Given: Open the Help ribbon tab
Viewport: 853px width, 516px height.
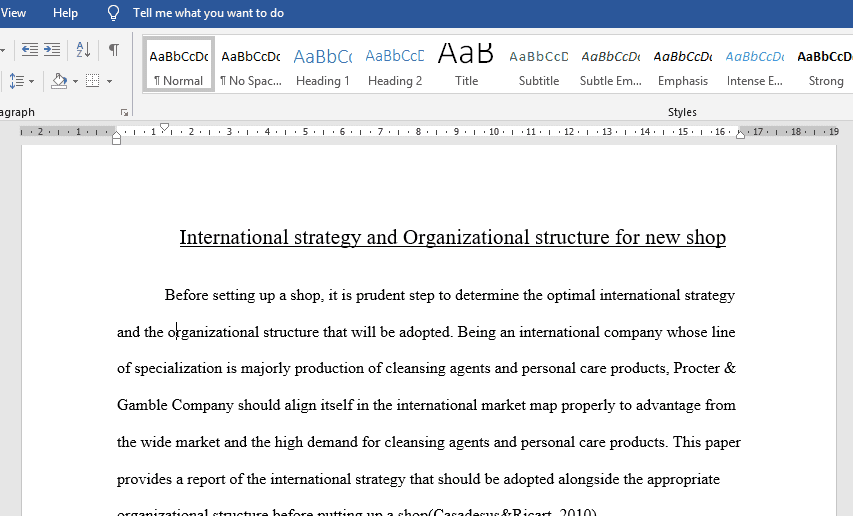Looking at the screenshot, I should pyautogui.click(x=65, y=13).
